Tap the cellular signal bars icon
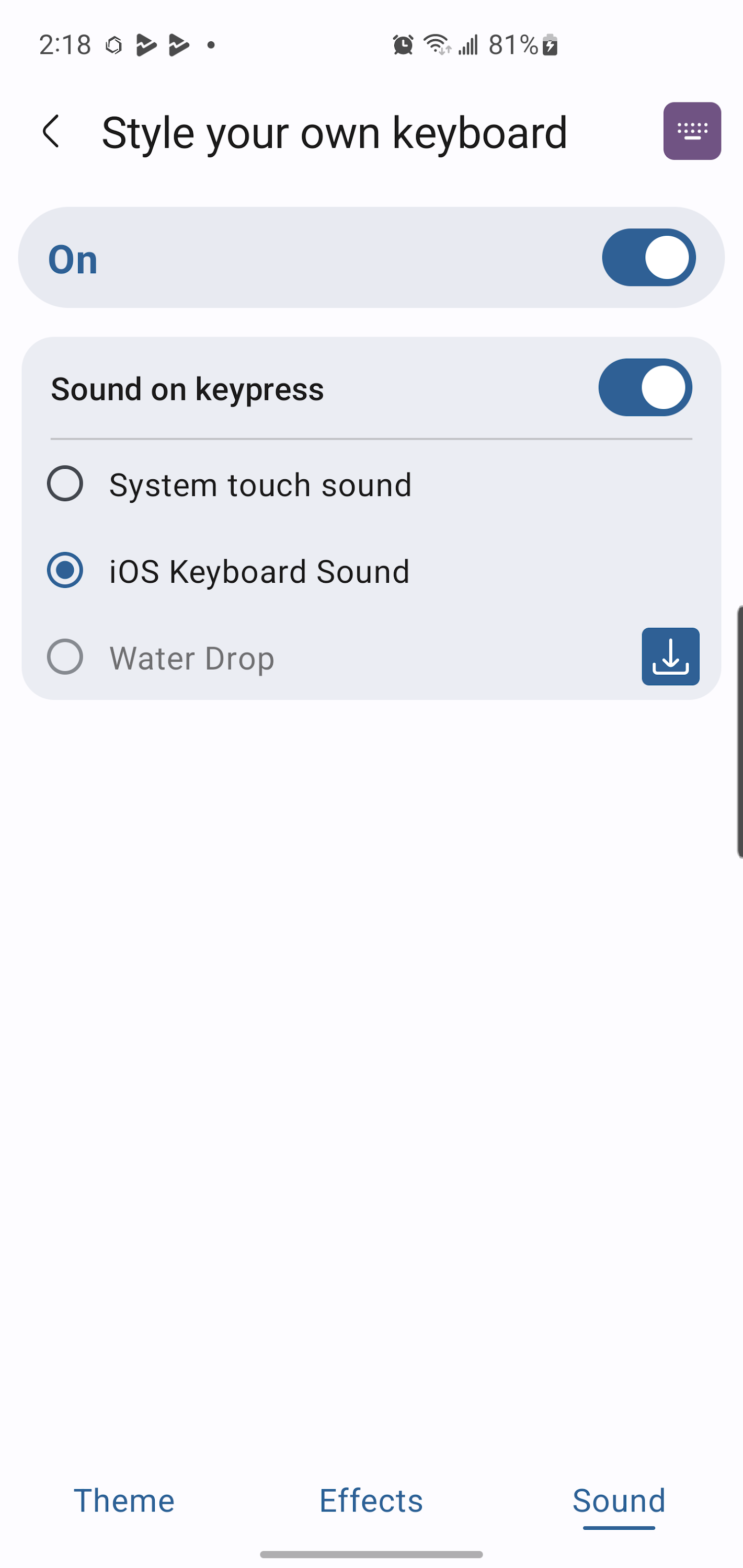The width and height of the screenshot is (743, 1568). [468, 45]
